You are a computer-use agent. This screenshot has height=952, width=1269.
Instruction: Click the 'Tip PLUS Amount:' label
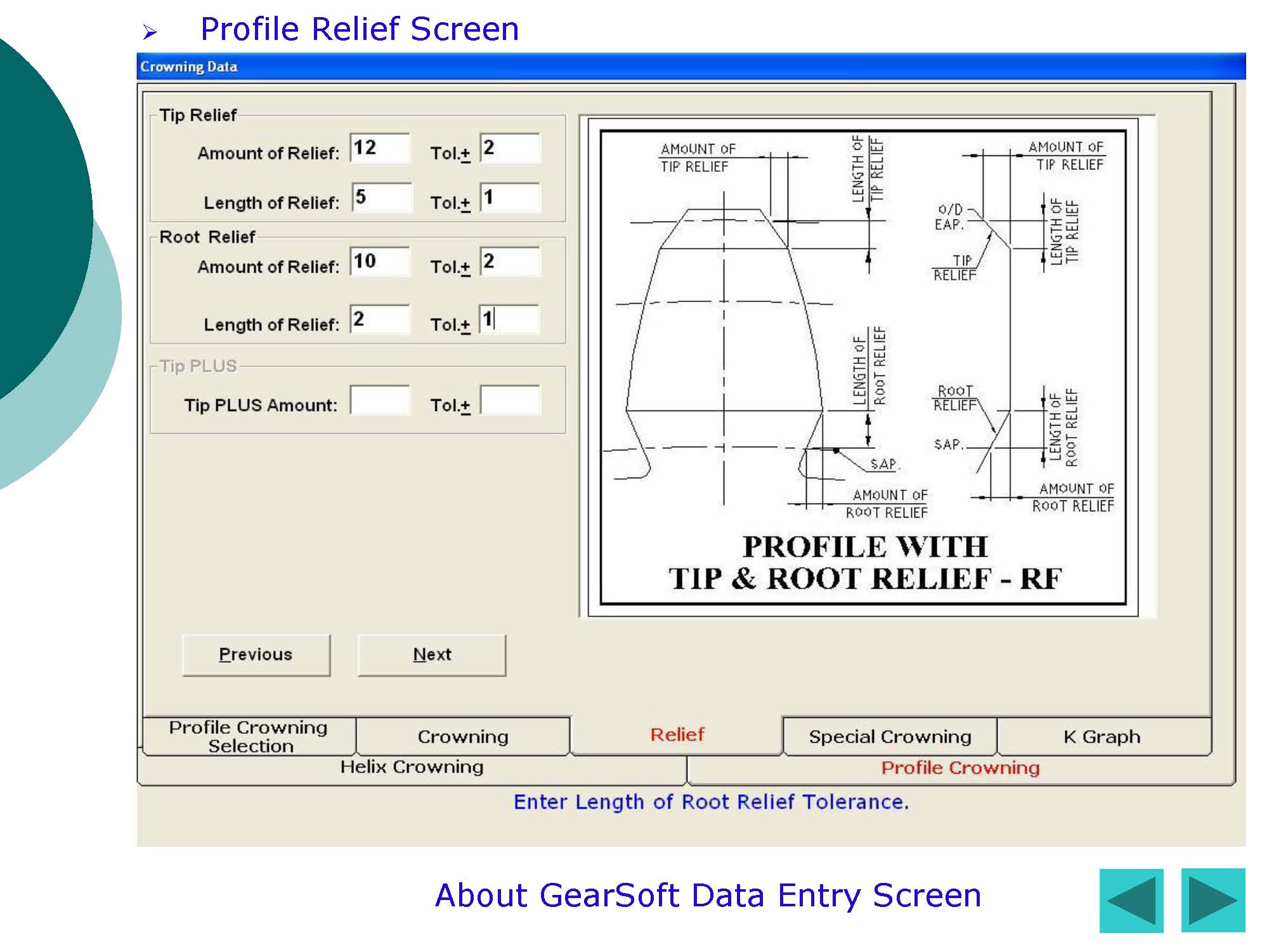(261, 405)
